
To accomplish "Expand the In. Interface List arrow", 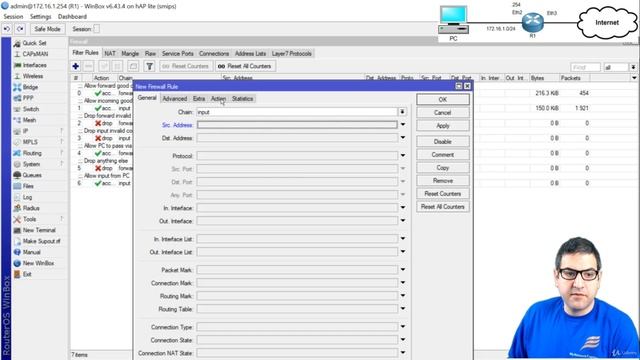I will (403, 239).
